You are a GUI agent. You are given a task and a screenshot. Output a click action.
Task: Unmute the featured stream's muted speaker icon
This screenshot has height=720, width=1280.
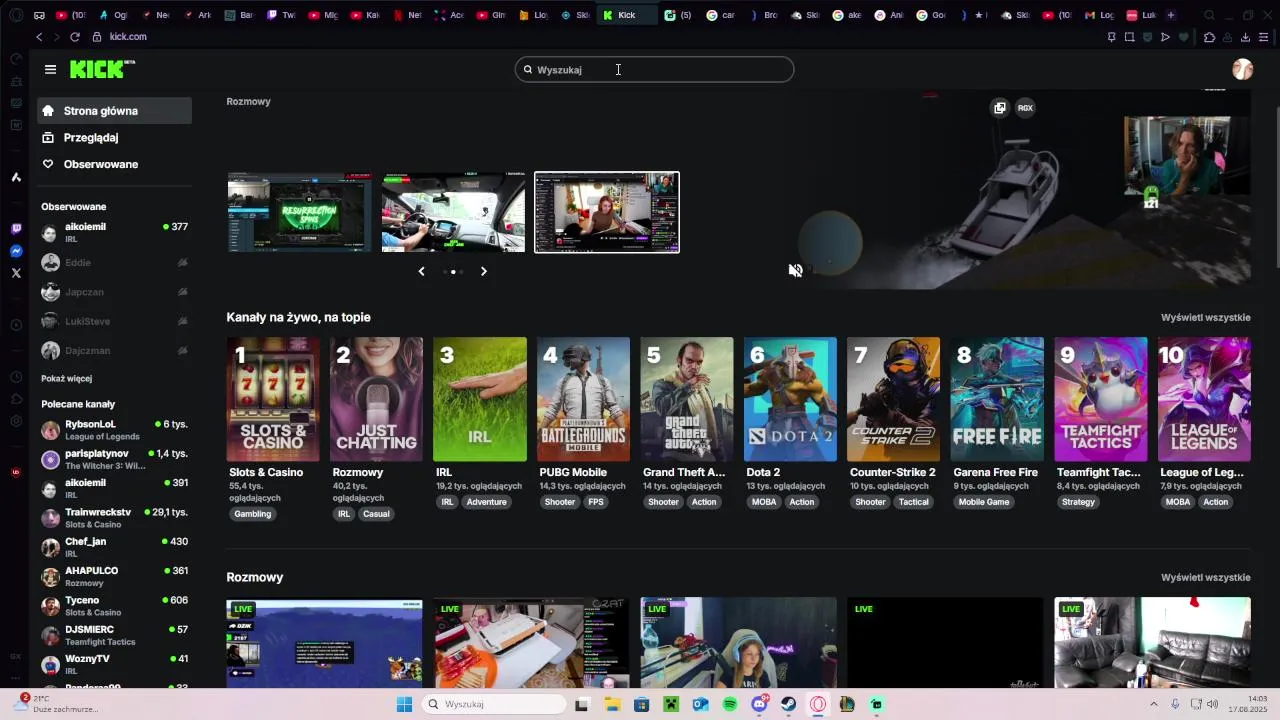pyautogui.click(x=795, y=270)
